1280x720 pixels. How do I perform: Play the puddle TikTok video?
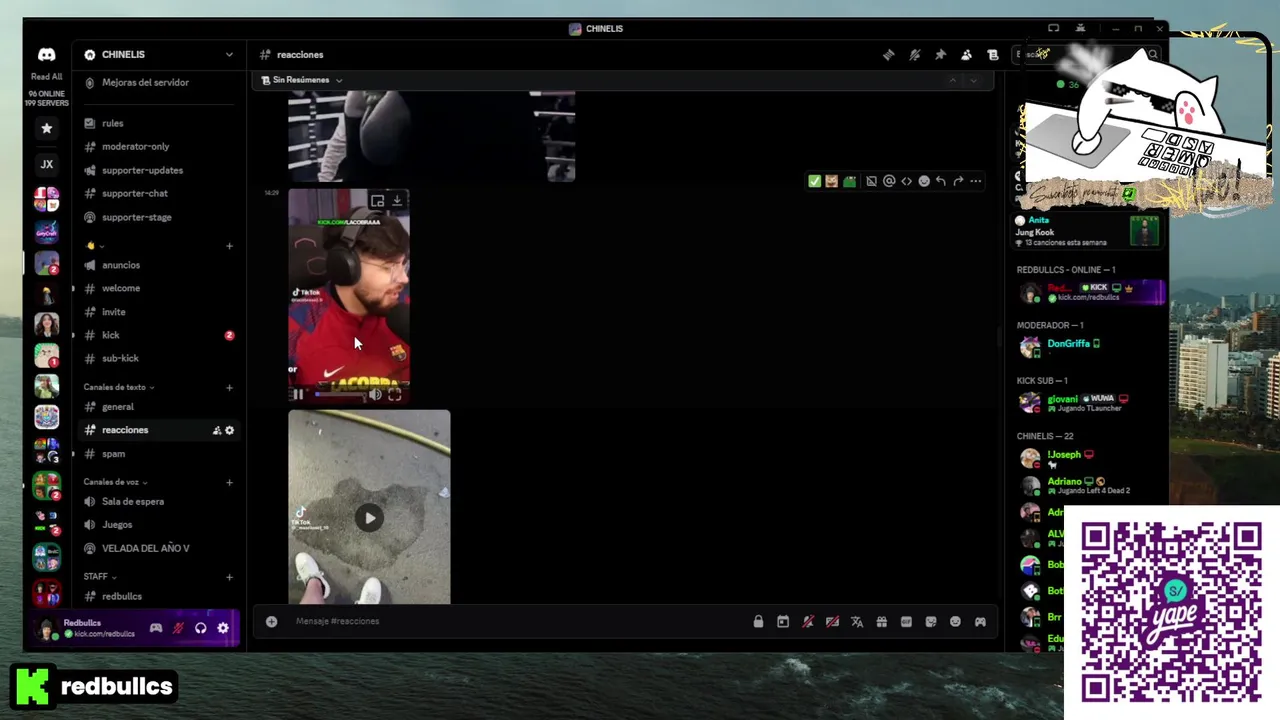369,518
